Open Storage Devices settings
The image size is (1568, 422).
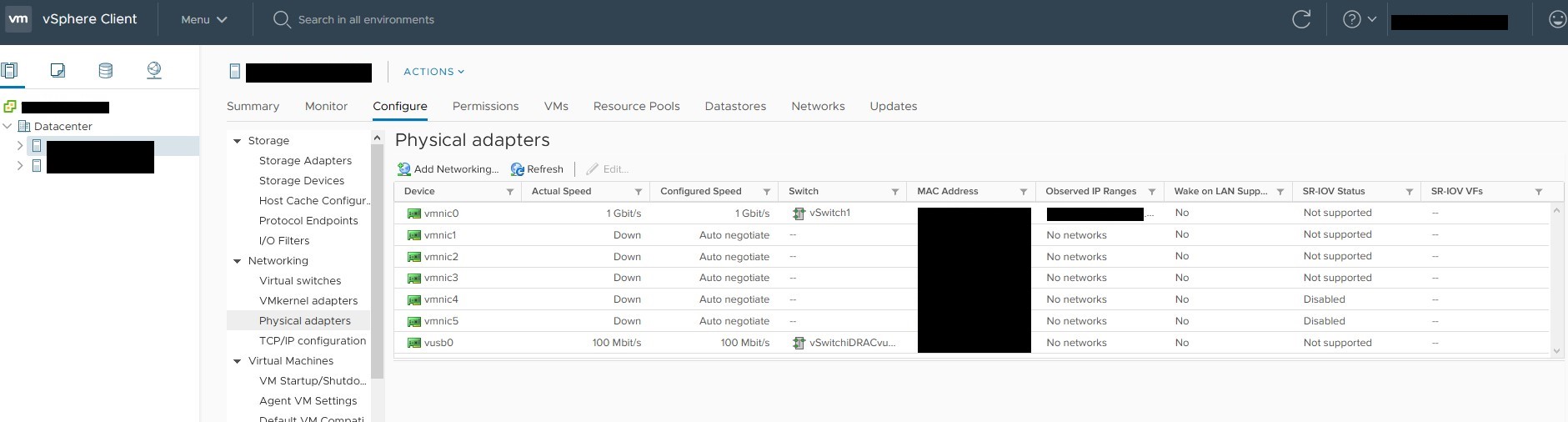pyautogui.click(x=302, y=180)
